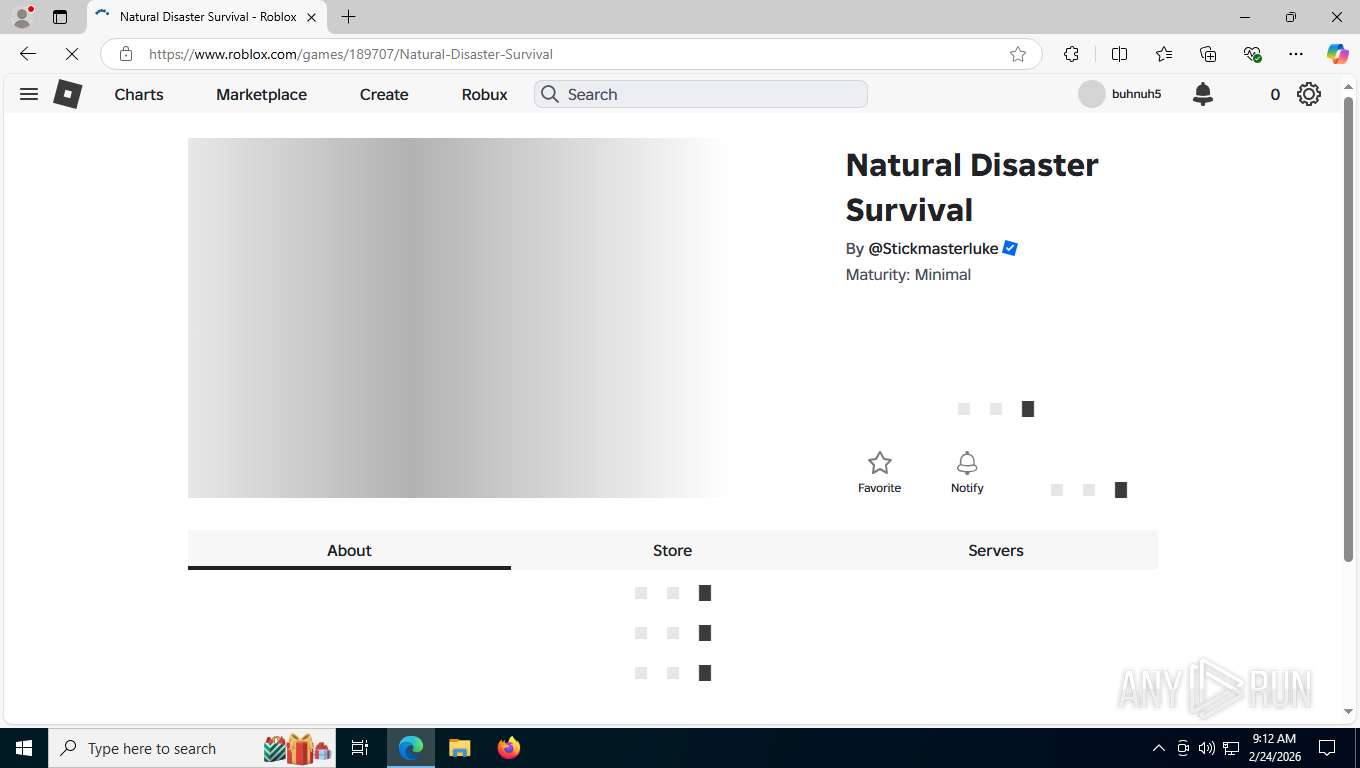This screenshot has height=768, width=1360.
Task: Open the Robux page link
Action: (x=485, y=94)
